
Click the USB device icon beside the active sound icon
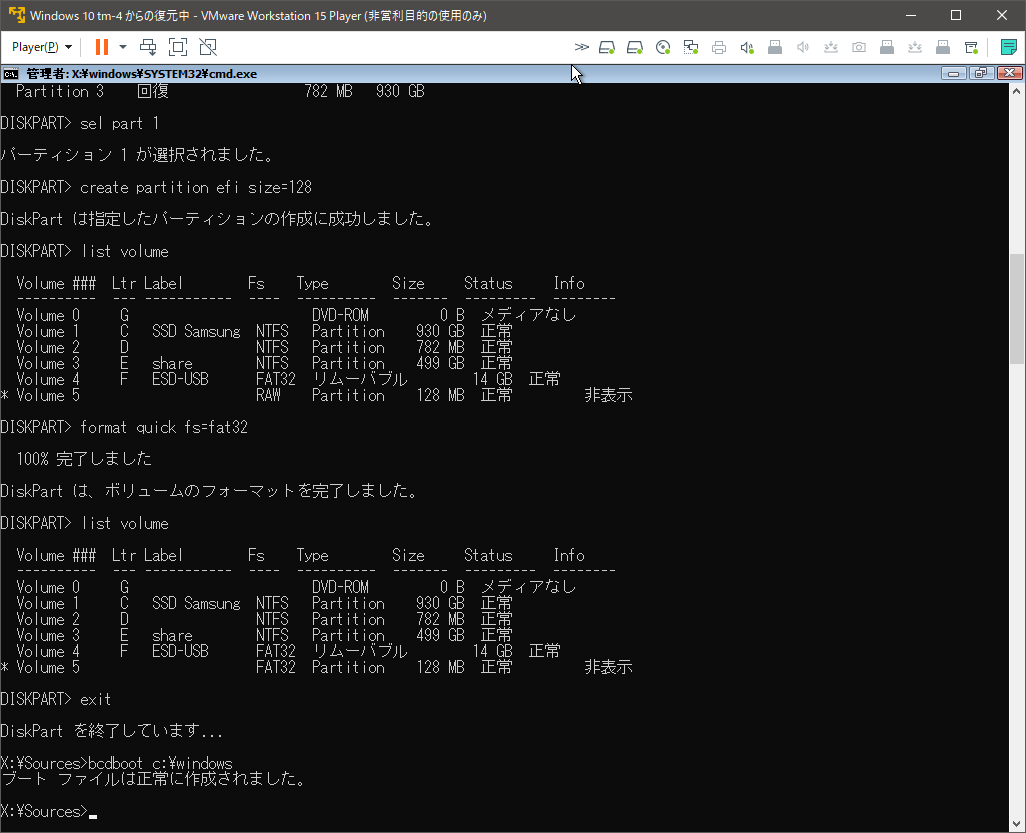coord(775,47)
